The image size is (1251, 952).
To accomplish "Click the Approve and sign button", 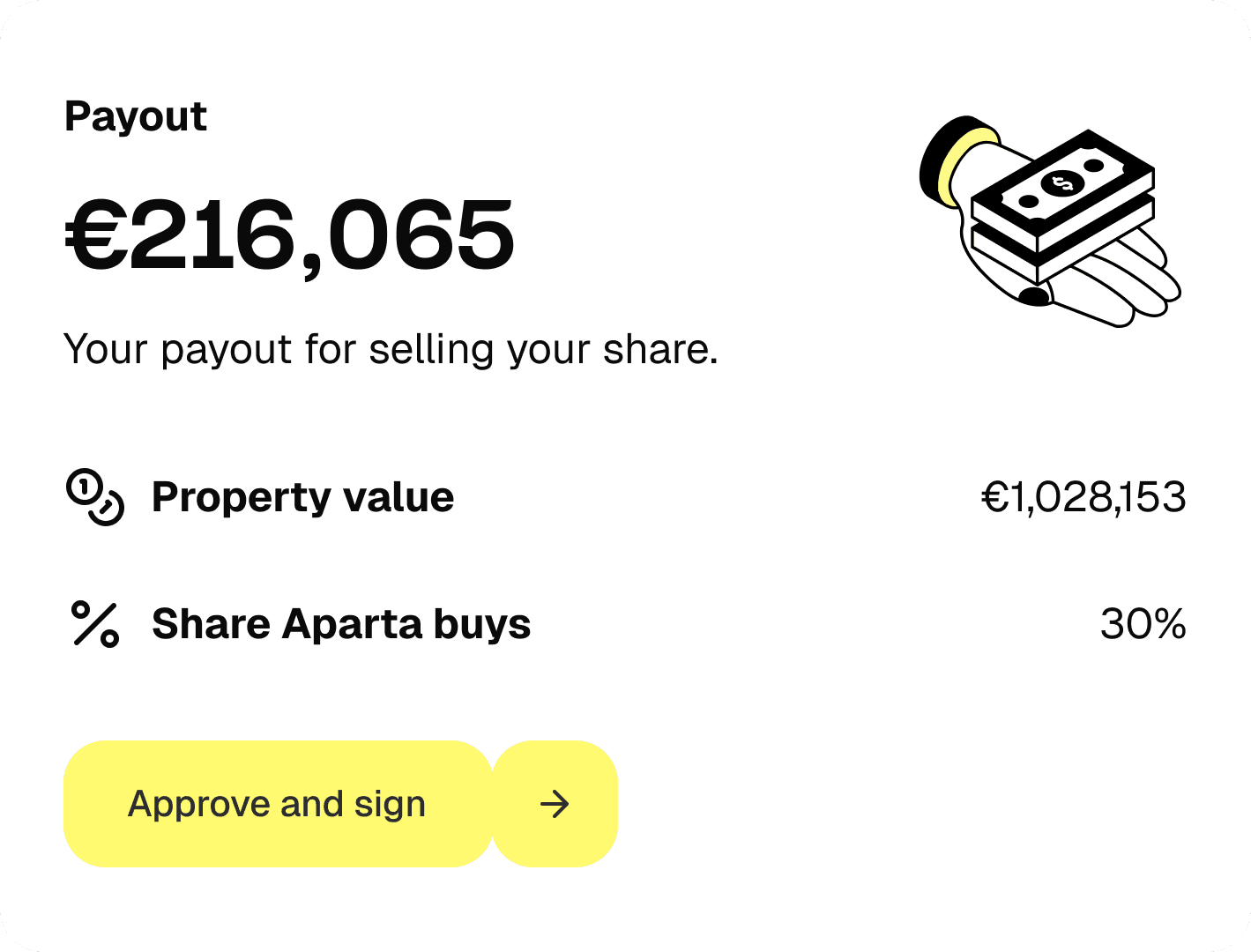I will [277, 803].
